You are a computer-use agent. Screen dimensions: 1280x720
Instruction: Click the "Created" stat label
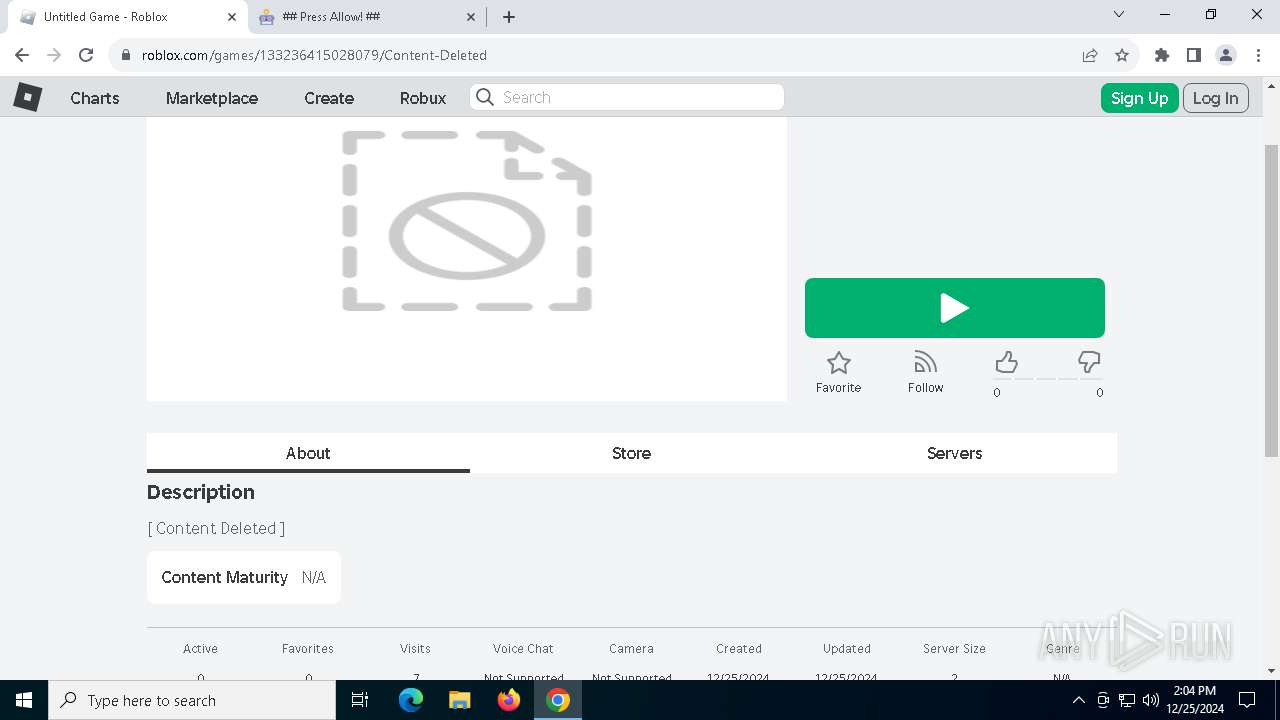[x=739, y=649]
